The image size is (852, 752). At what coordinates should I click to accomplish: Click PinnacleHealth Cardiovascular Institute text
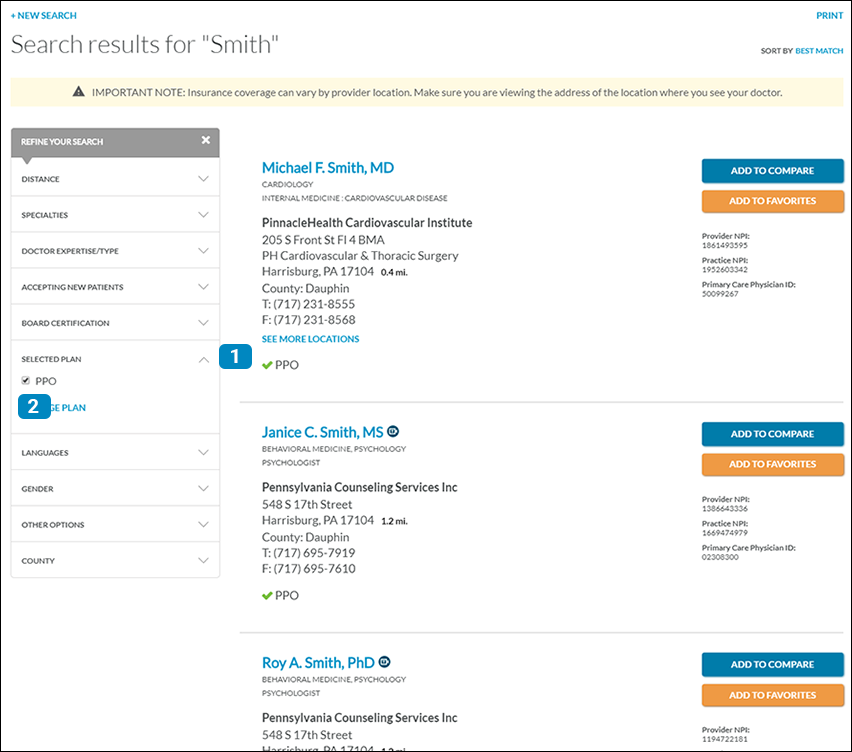pyautogui.click(x=367, y=222)
